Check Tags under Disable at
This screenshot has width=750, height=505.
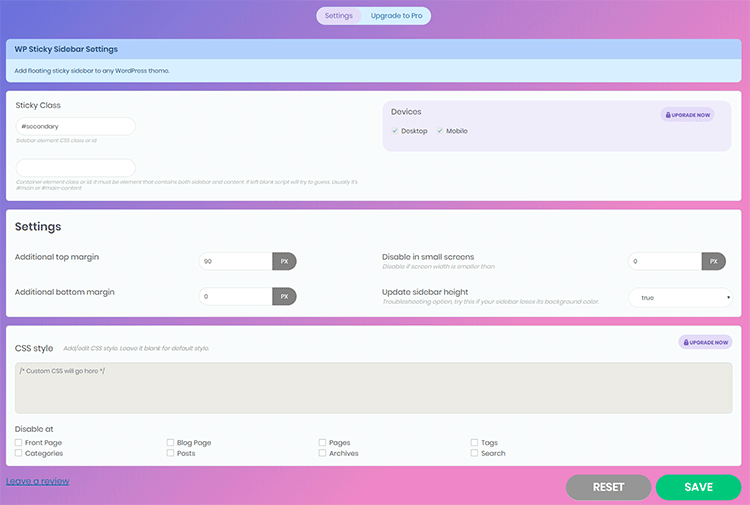tap(474, 442)
